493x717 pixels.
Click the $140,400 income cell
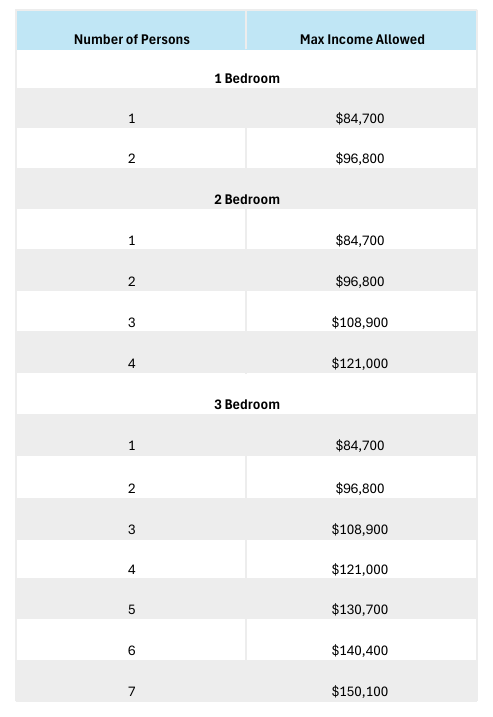(360, 650)
